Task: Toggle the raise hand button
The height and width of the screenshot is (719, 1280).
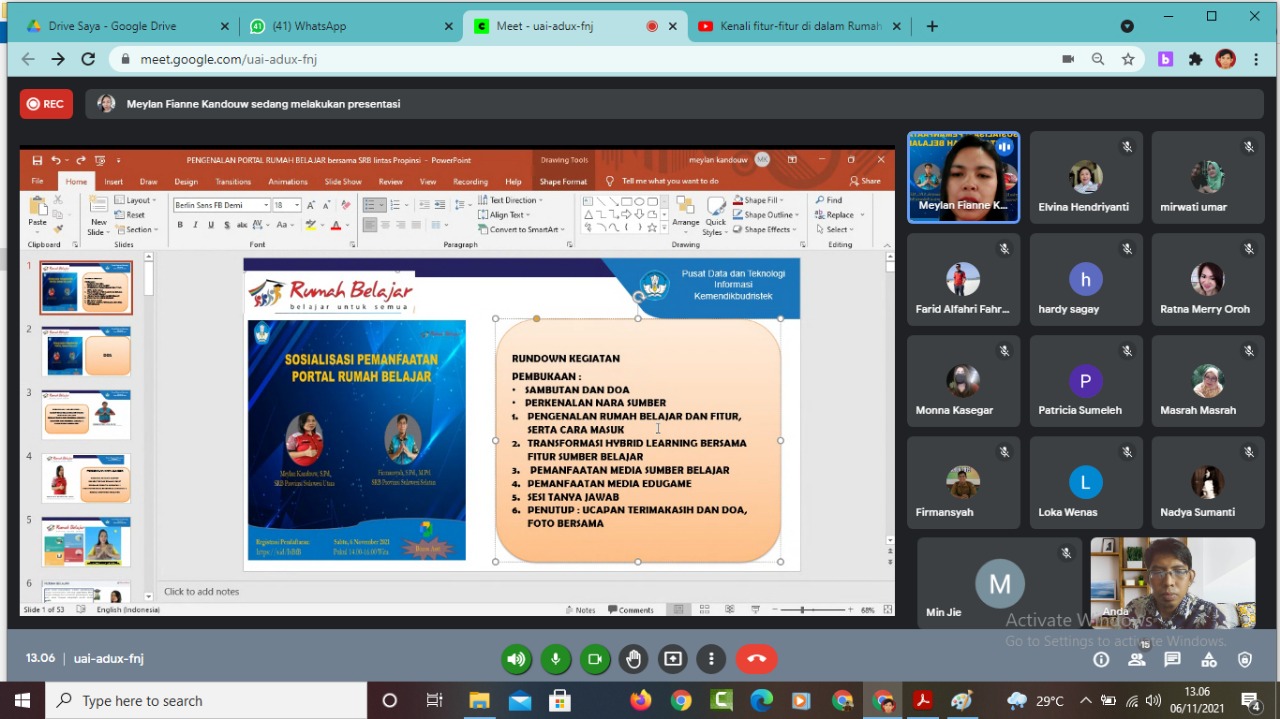Action: [634, 659]
